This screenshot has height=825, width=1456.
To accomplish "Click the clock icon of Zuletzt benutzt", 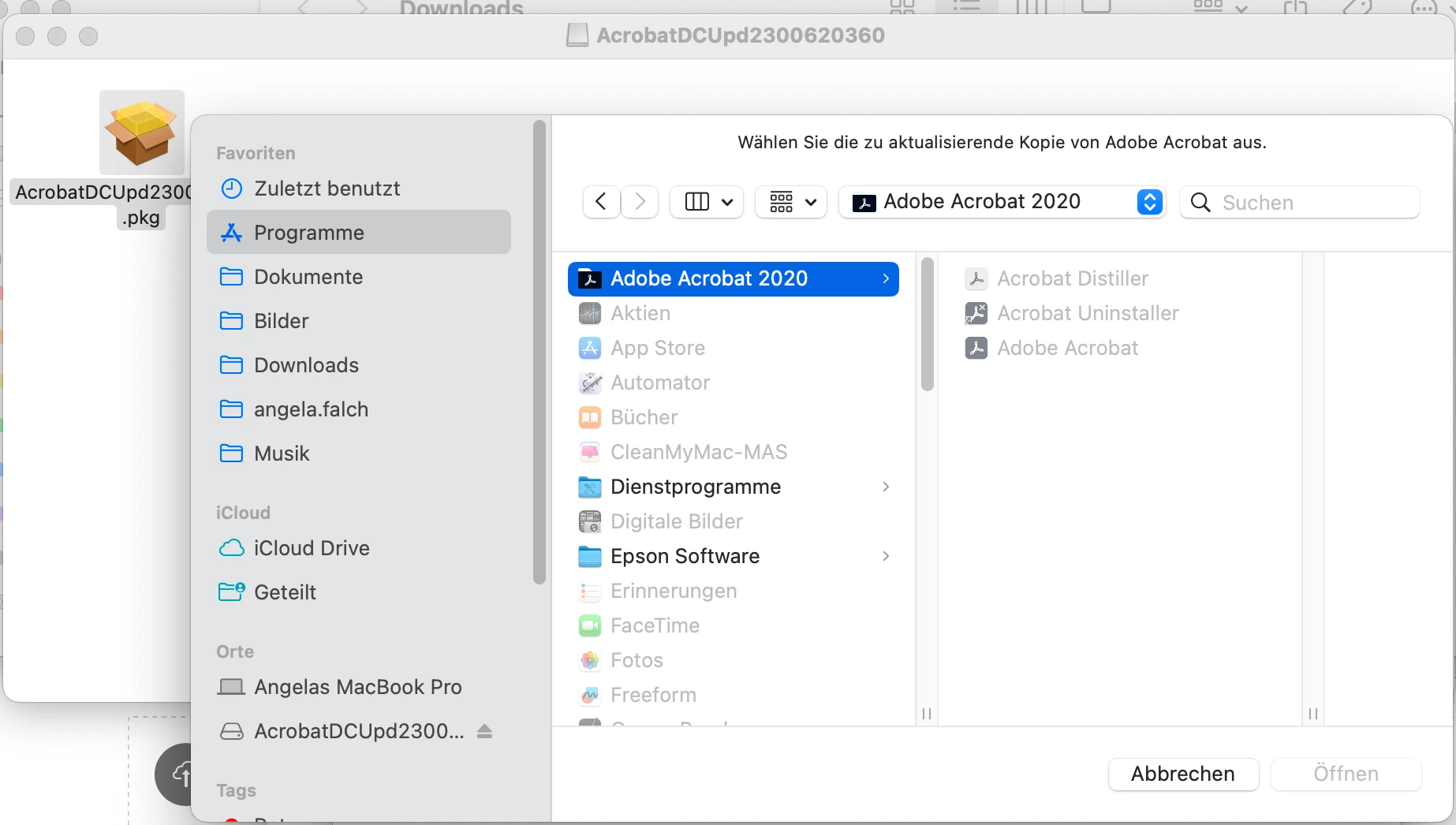I will tap(231, 189).
